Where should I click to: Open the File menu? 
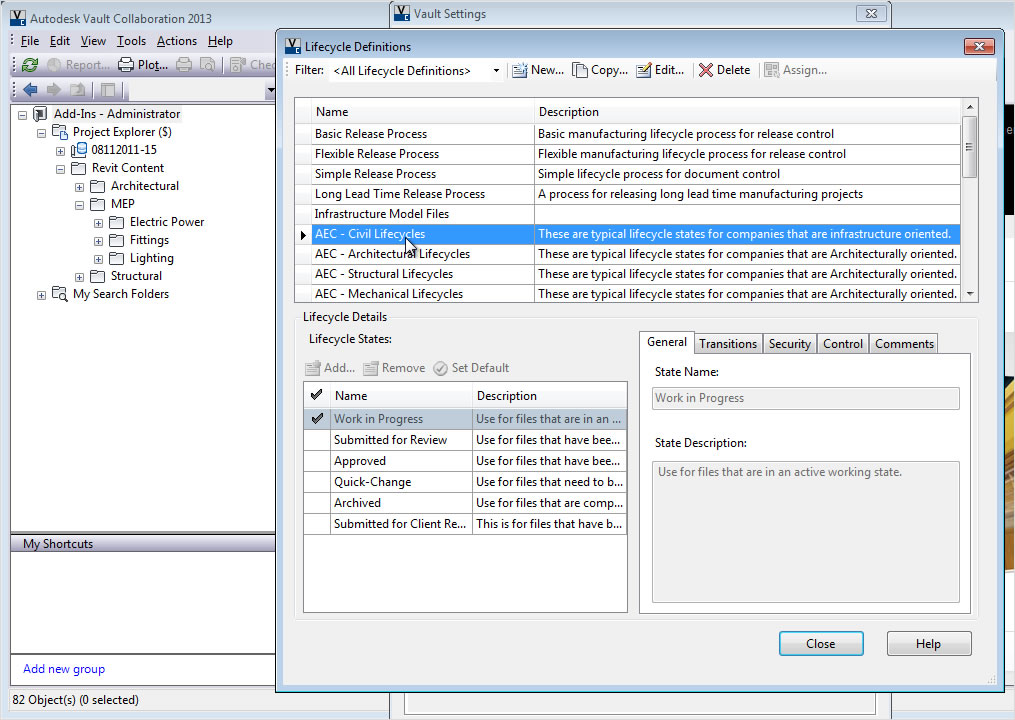pyautogui.click(x=30, y=41)
